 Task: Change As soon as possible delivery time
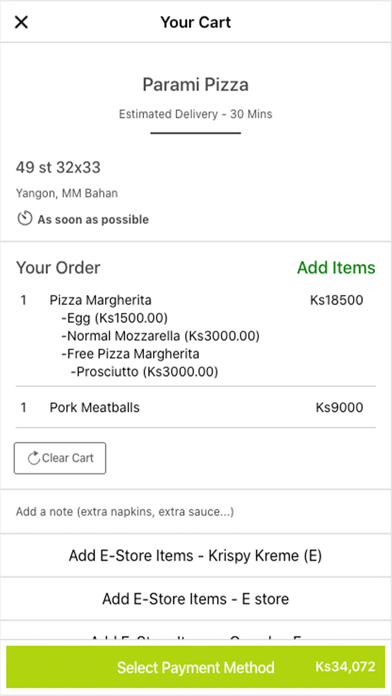coord(93,219)
